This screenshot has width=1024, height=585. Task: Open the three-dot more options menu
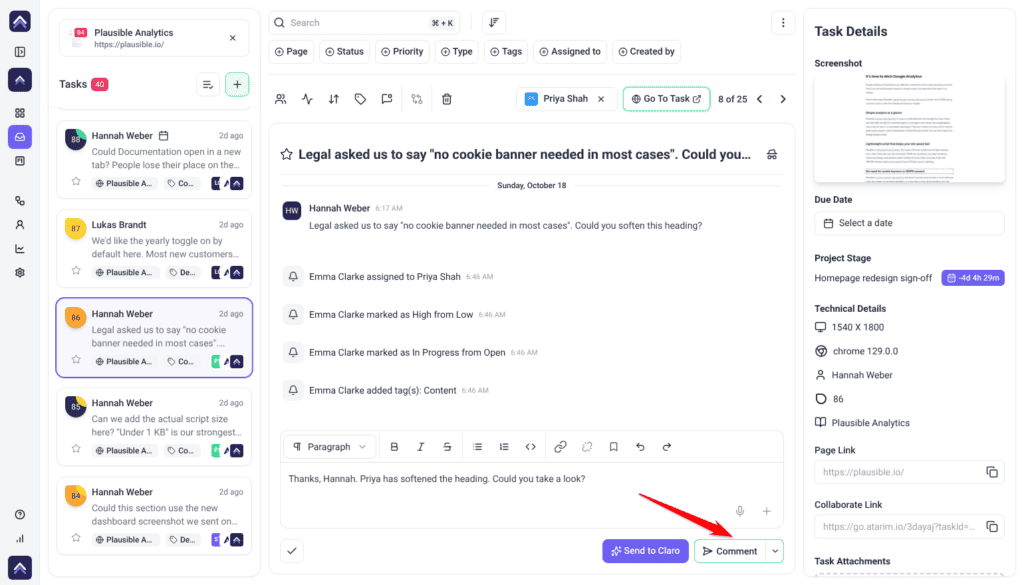(x=783, y=23)
